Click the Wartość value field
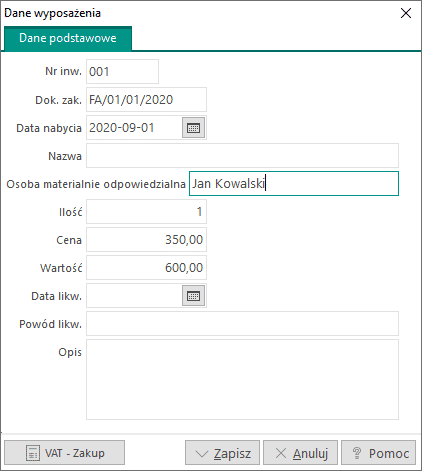 click(146, 268)
